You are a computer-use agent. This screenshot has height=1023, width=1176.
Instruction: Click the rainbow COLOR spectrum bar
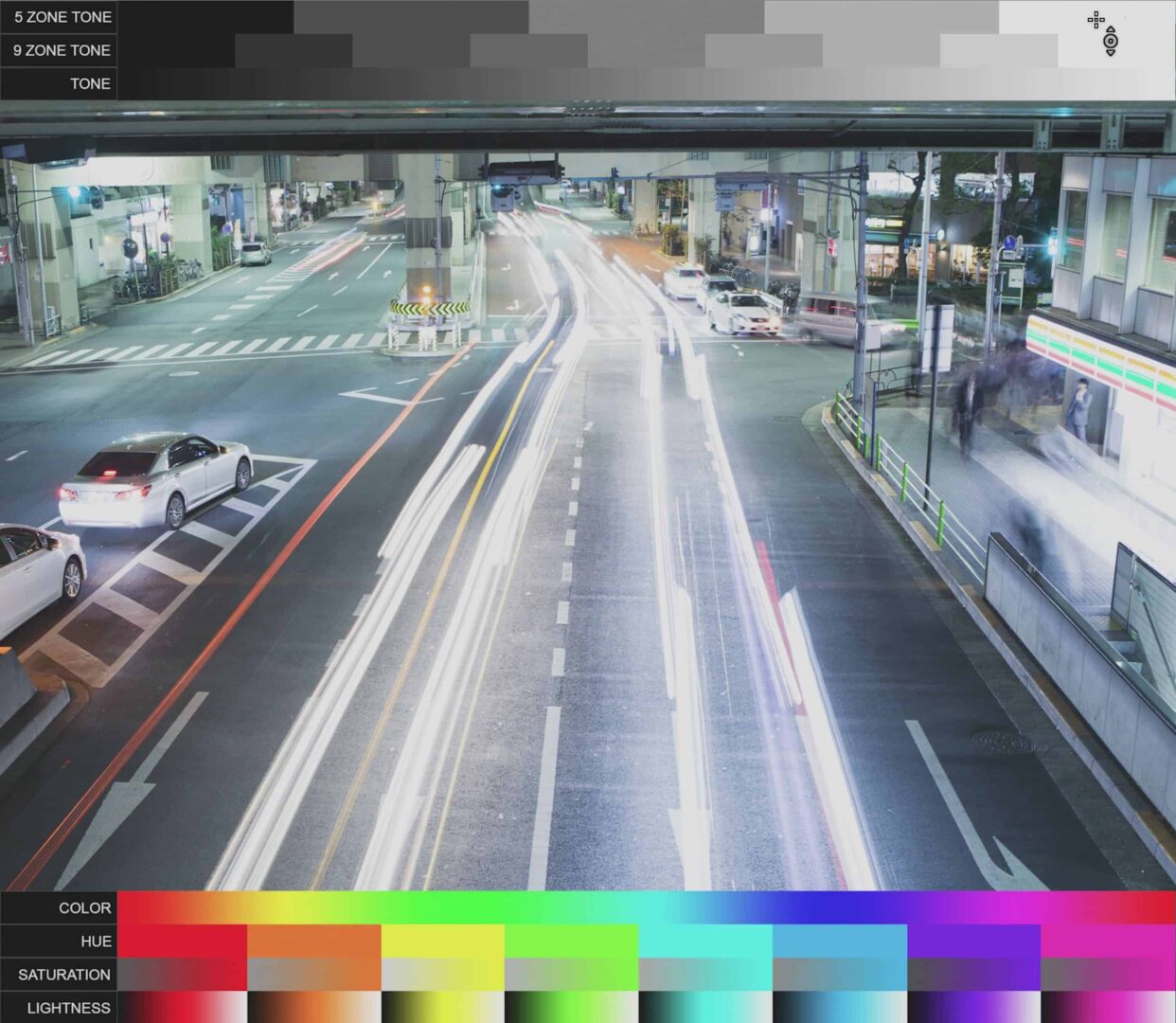point(647,907)
